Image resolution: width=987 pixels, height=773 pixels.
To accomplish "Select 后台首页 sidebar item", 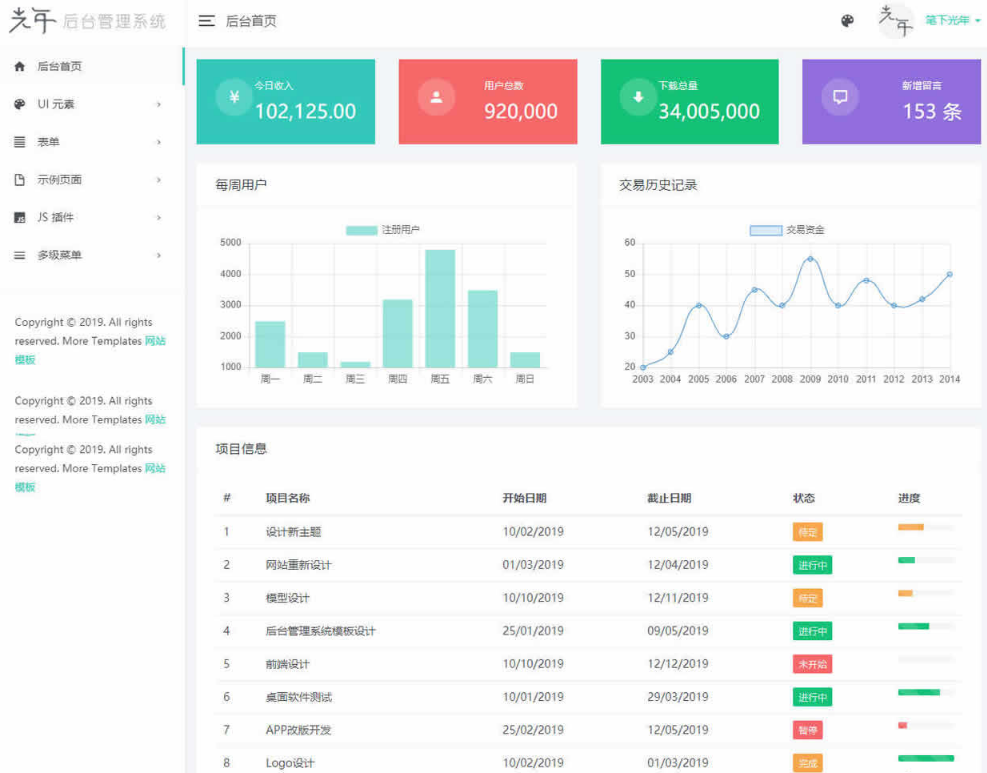I will click(60, 67).
